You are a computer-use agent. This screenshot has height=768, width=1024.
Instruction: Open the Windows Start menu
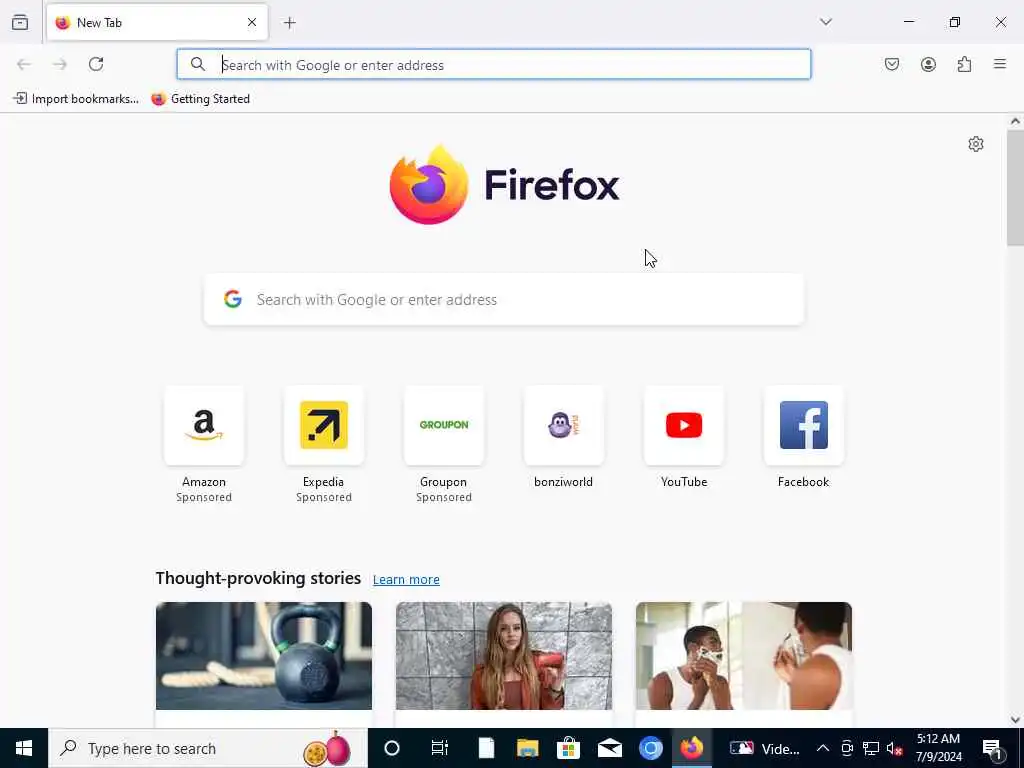(24, 748)
